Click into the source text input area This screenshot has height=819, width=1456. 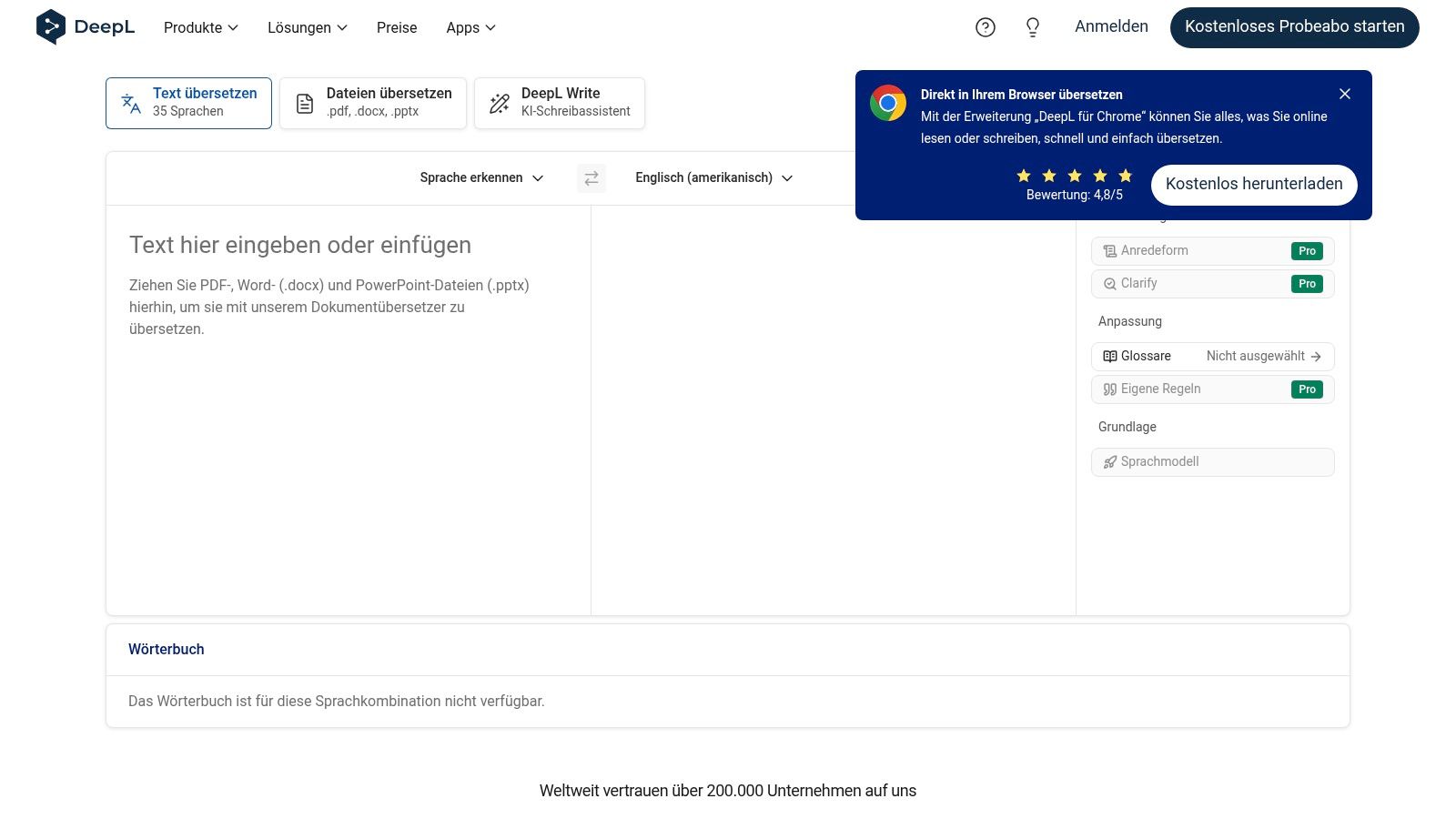coord(349,409)
